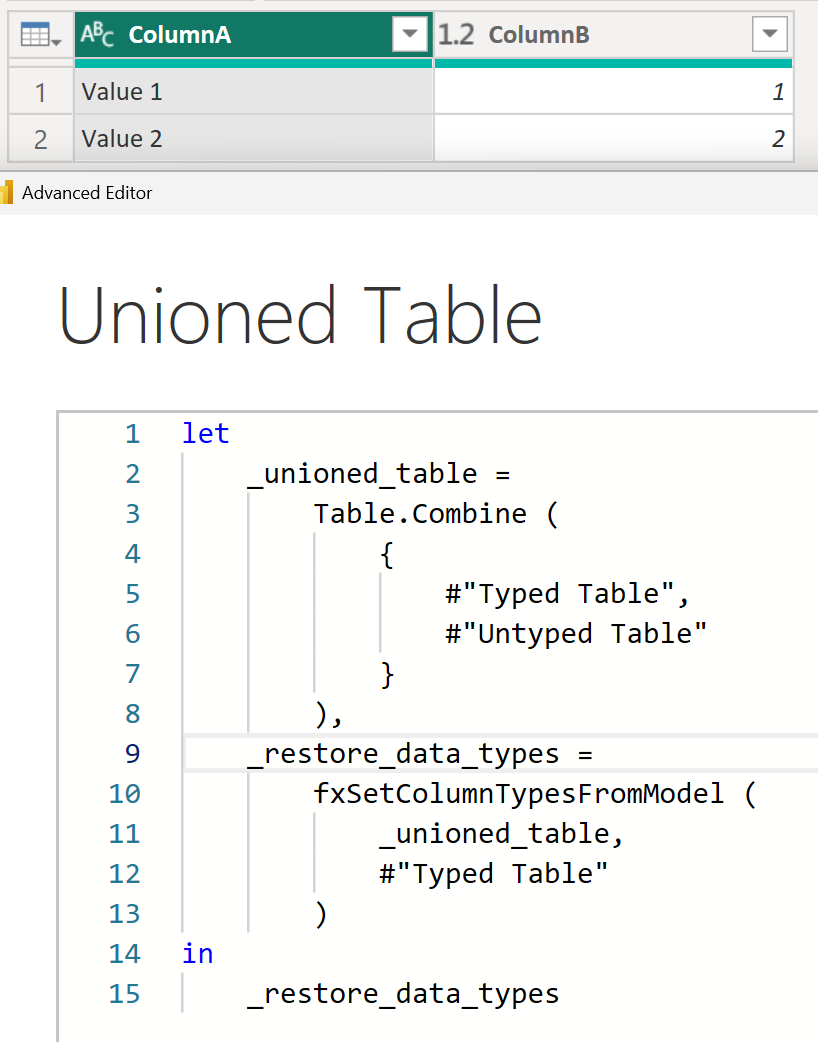This screenshot has height=1042, width=818.
Task: Click #"Untyped Table" text on line 6
Action: (576, 634)
